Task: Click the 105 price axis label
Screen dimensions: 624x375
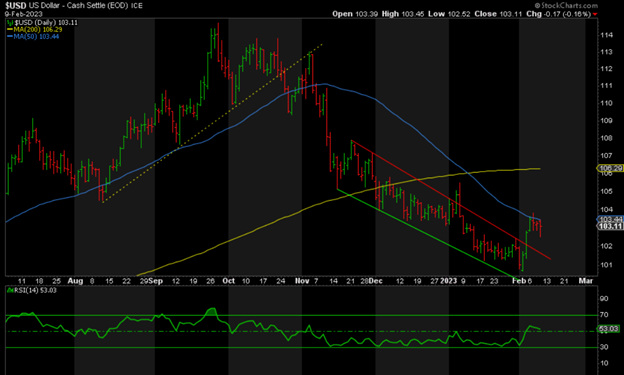Action: [x=606, y=191]
